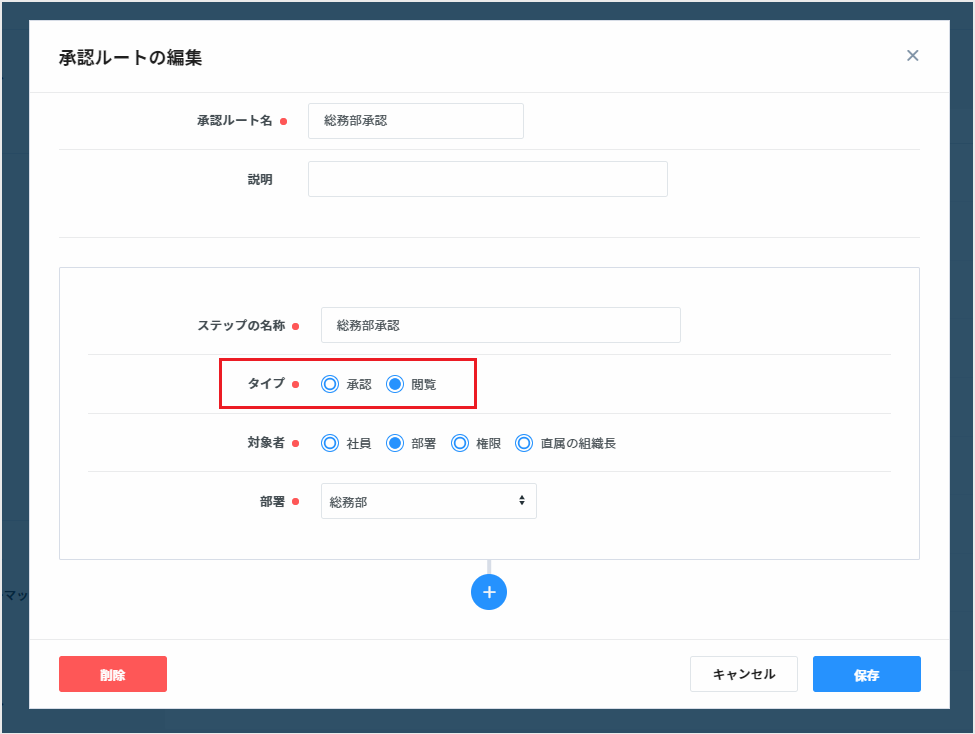This screenshot has width=975, height=734.
Task: Close the 承認ルートの編集 dialog with X
Action: point(912,56)
